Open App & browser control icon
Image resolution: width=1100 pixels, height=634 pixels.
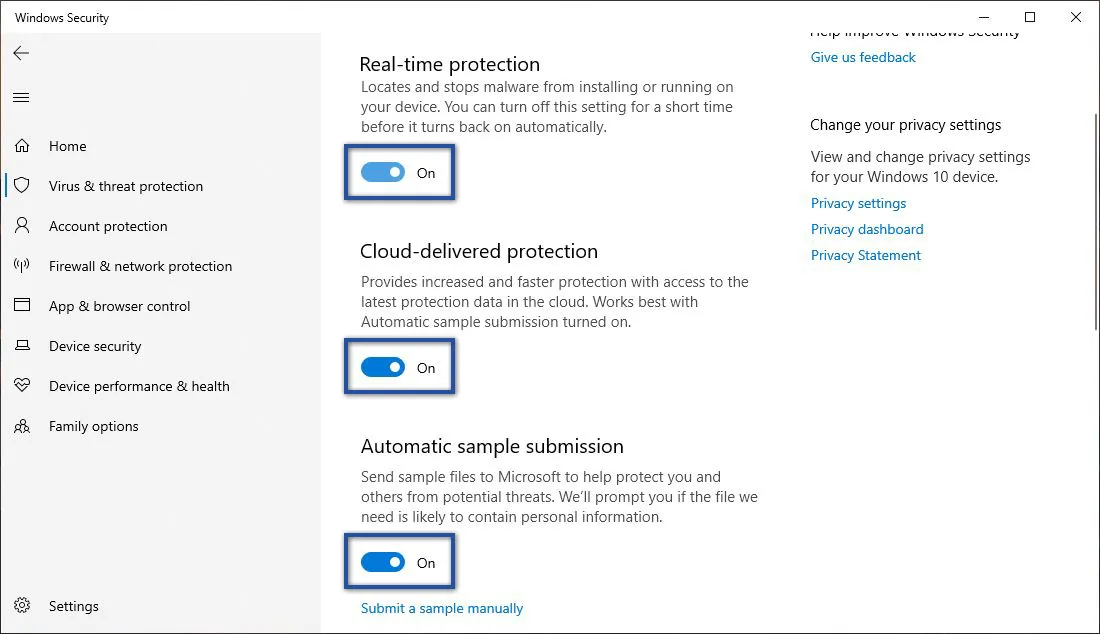click(x=22, y=306)
